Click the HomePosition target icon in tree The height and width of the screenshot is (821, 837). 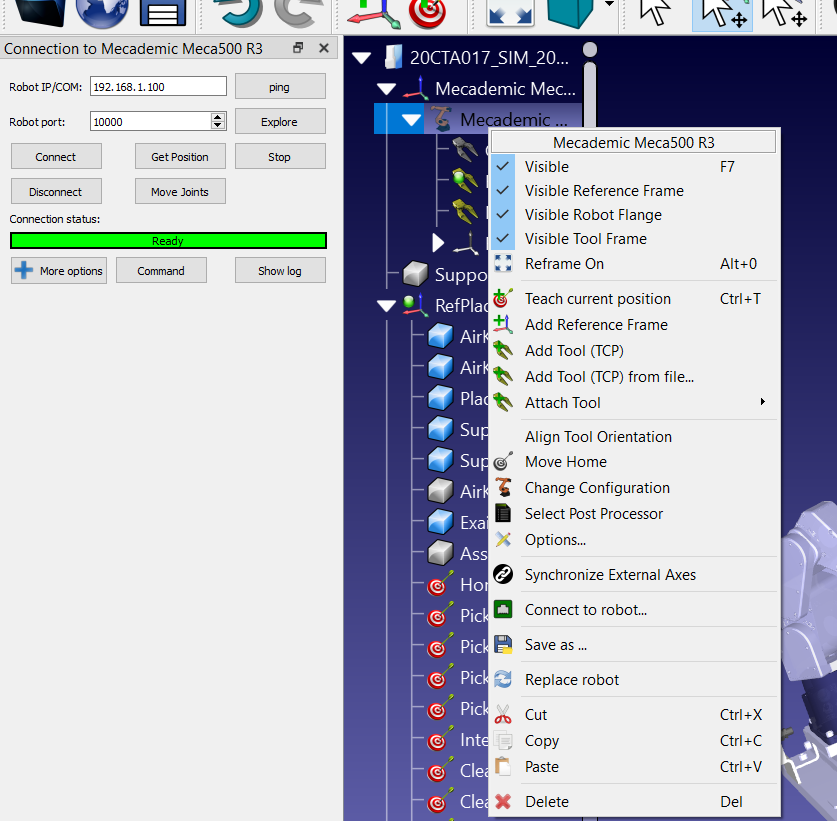[439, 585]
